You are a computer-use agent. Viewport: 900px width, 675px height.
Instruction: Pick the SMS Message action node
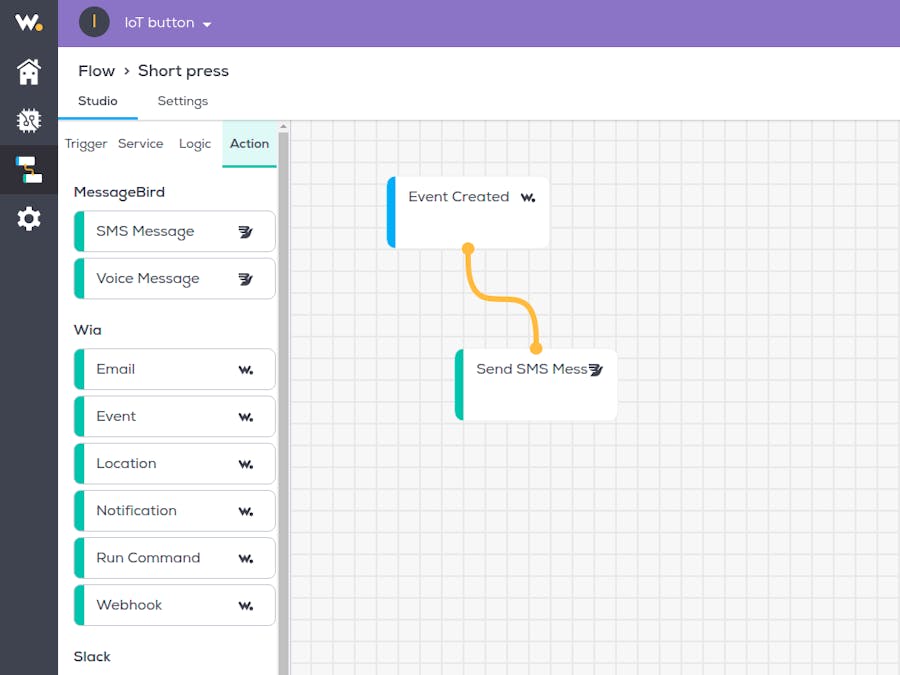[x=174, y=231]
